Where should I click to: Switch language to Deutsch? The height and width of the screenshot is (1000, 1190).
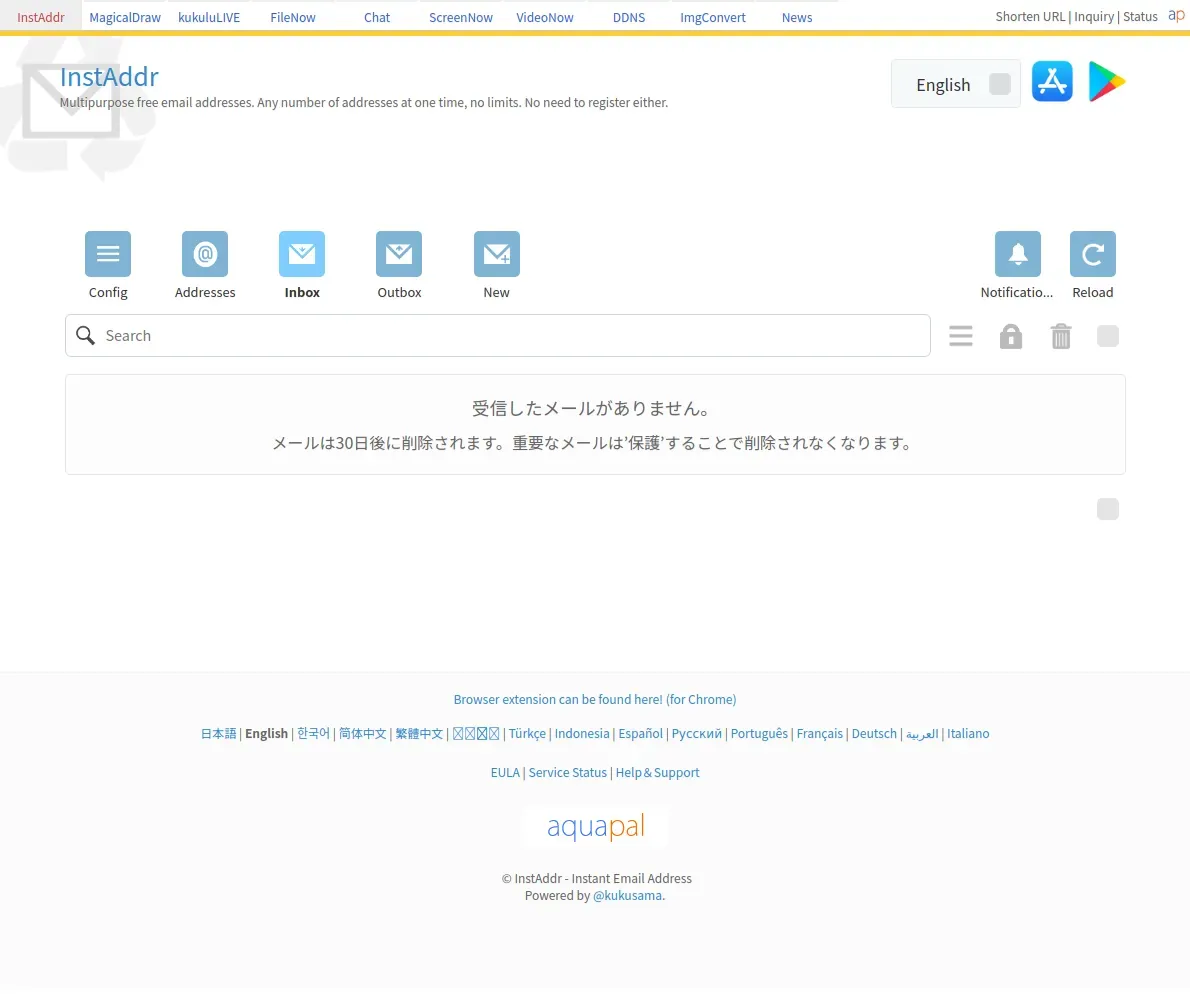point(874,734)
